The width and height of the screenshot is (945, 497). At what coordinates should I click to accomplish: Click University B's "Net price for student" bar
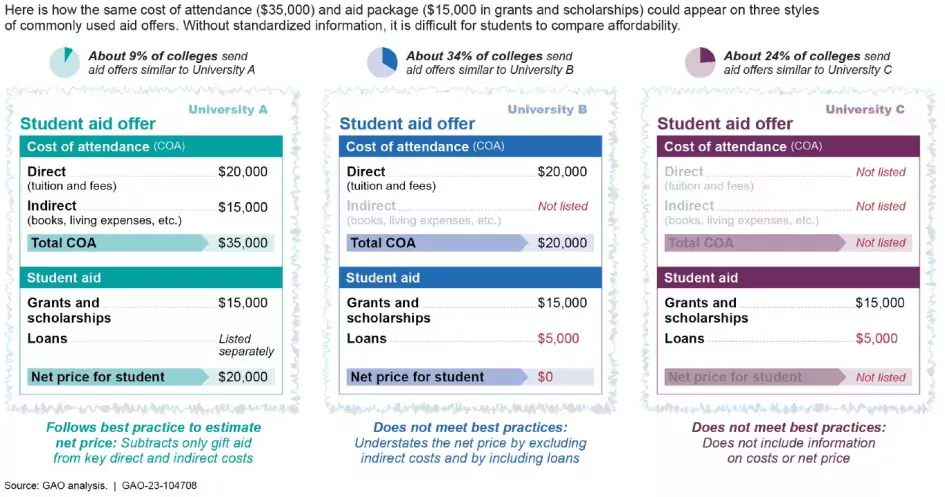pyautogui.click(x=435, y=377)
